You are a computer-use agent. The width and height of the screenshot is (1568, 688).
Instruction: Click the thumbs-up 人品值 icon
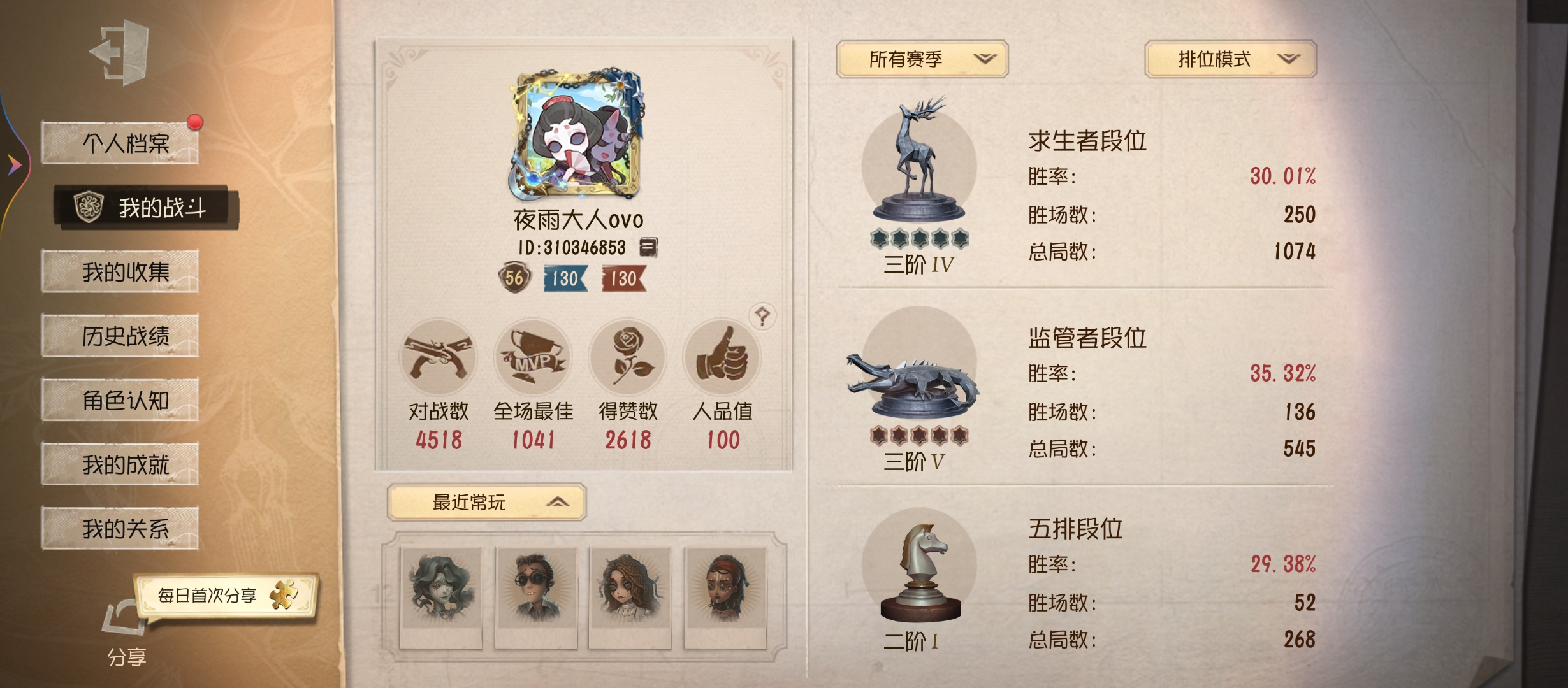[722, 357]
